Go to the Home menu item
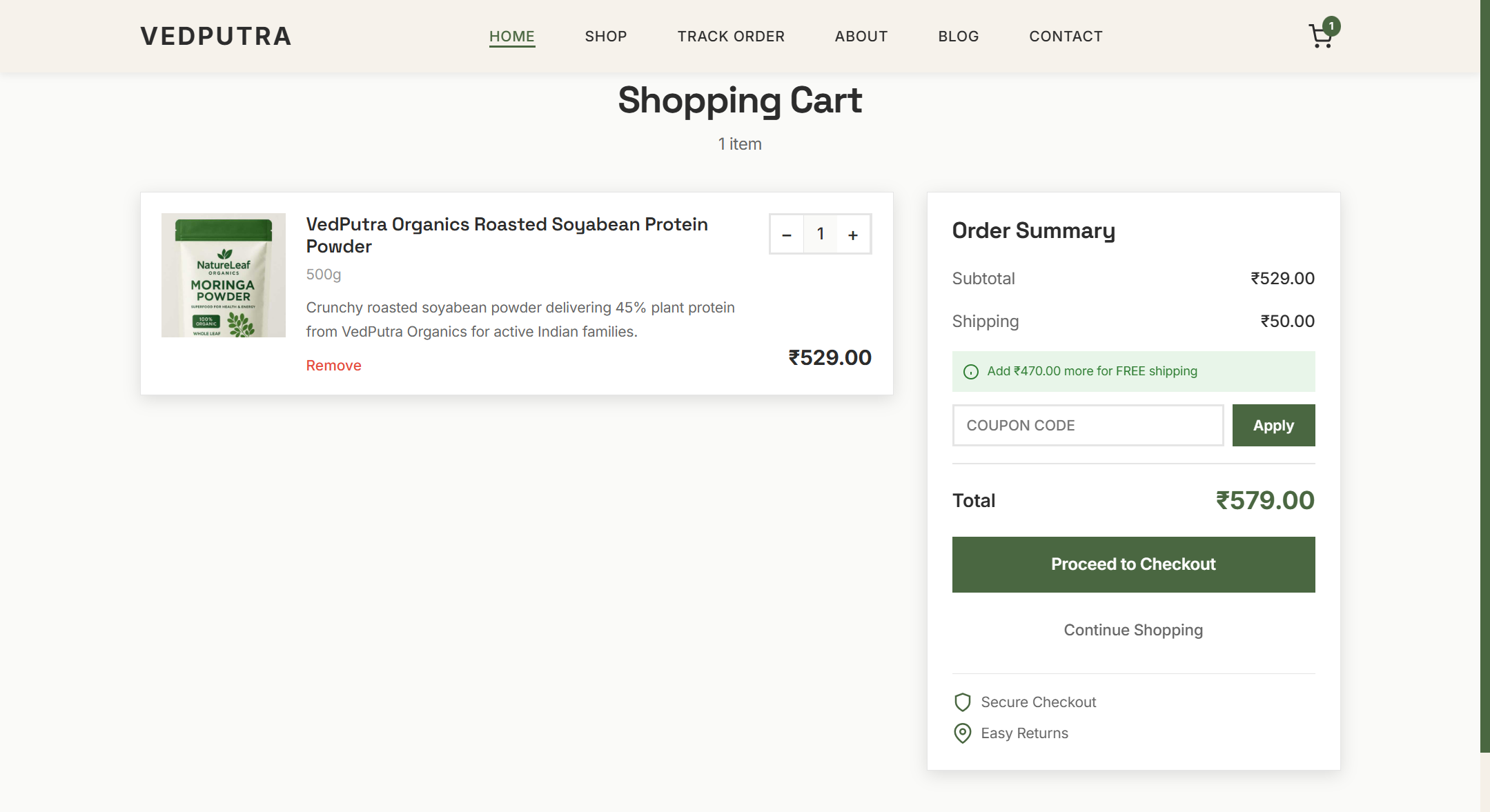1490x812 pixels. (511, 37)
